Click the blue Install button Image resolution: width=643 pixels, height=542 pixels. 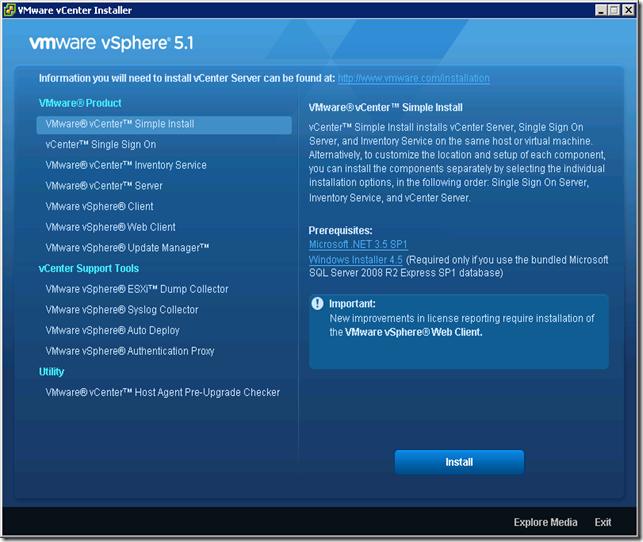tap(459, 462)
